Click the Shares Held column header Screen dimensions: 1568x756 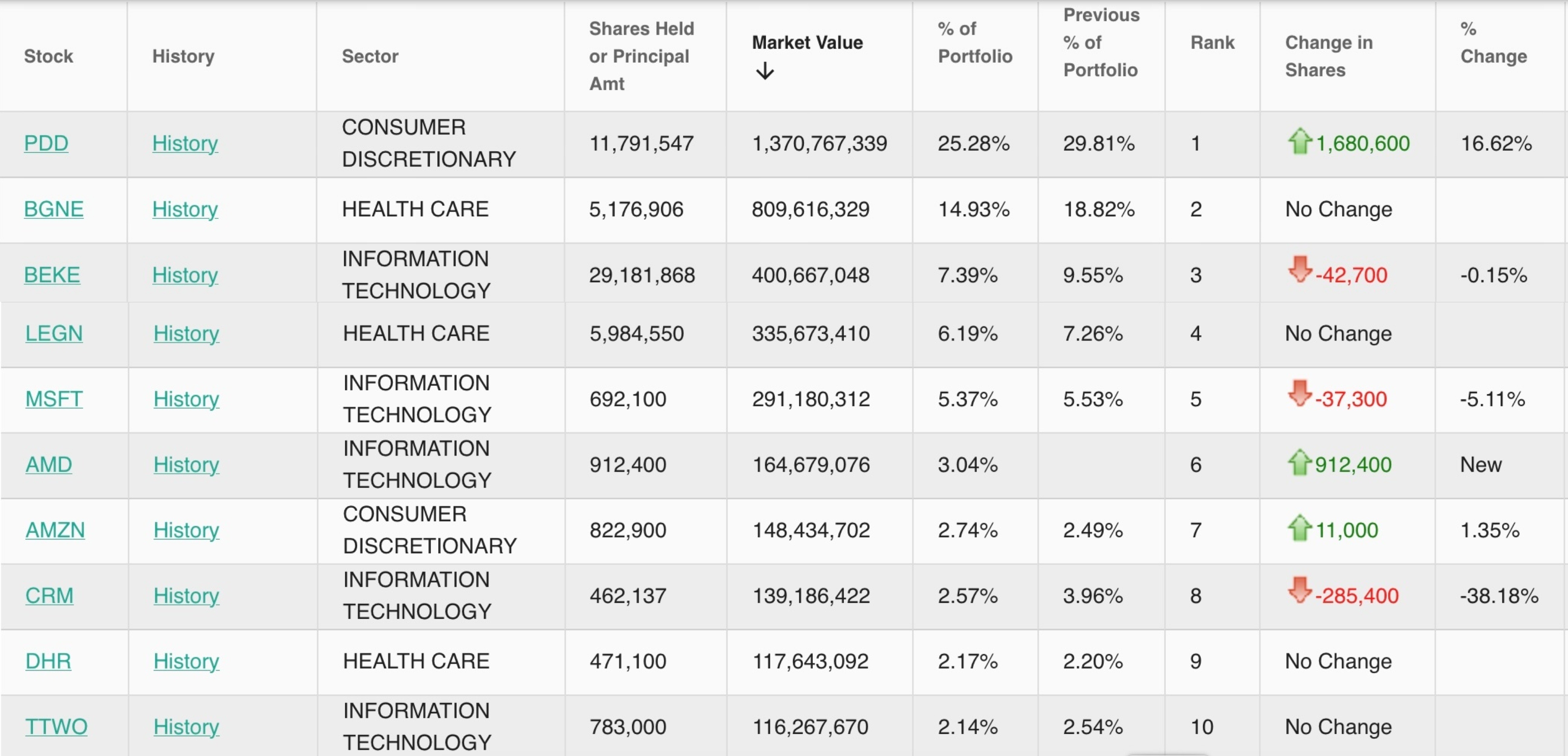(x=641, y=56)
